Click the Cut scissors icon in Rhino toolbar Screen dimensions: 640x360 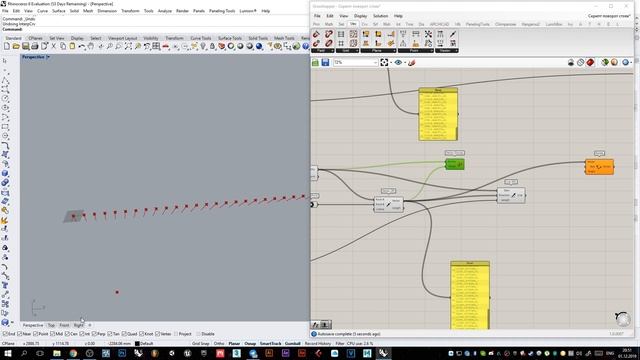53,47
